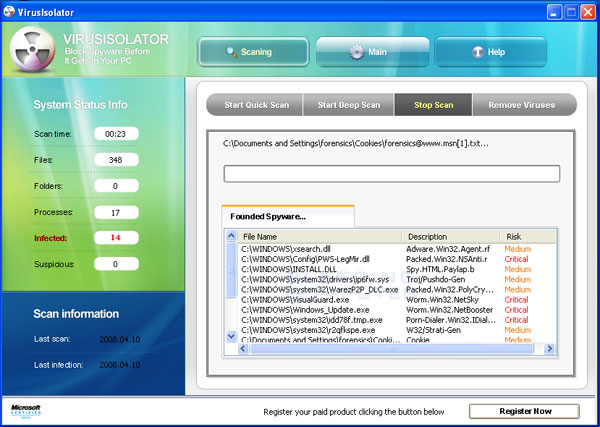Image resolution: width=600 pixels, height=427 pixels.
Task: Sort by the Description column header
Action: point(451,236)
